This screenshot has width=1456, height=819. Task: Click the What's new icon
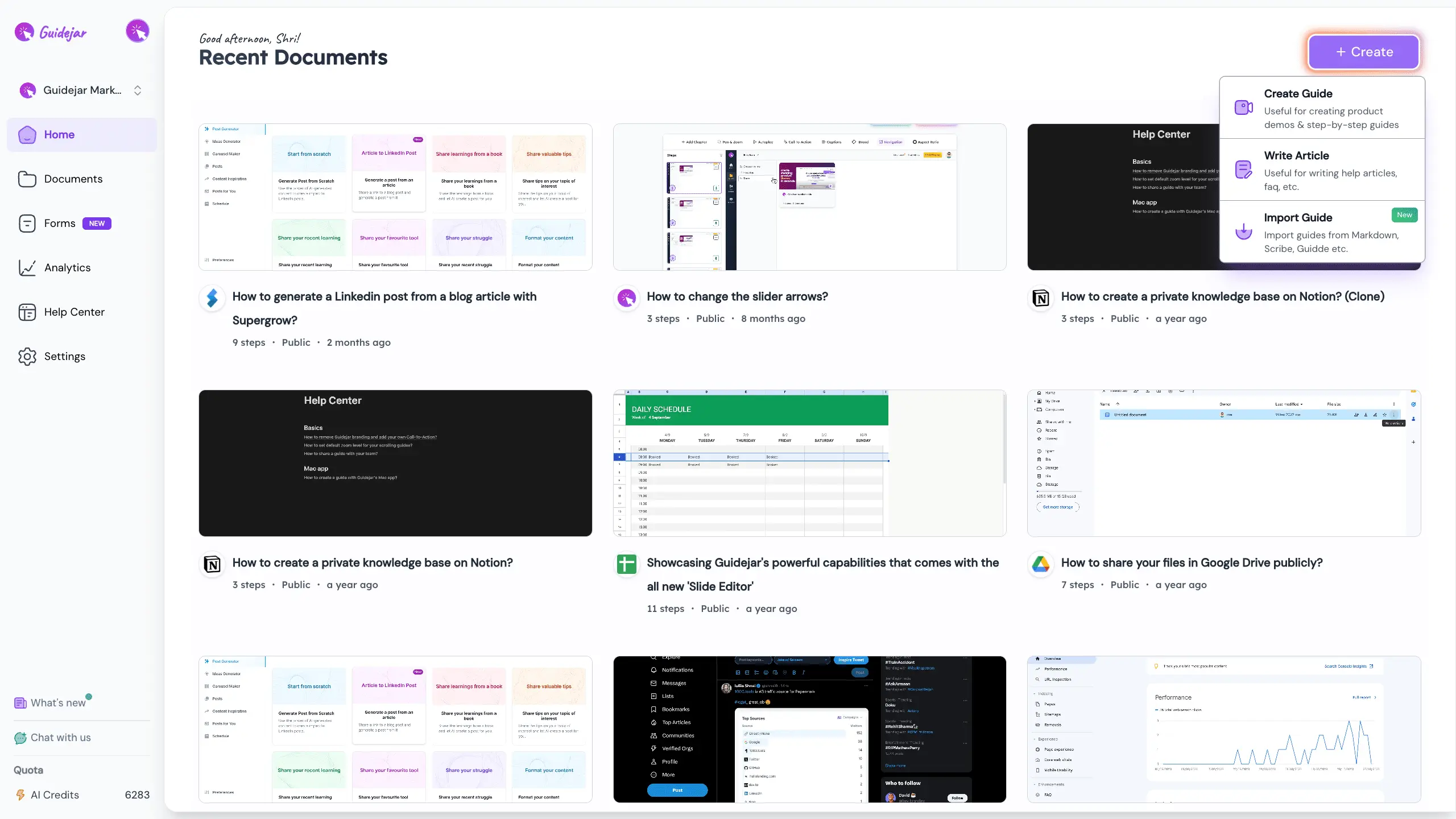(20, 704)
